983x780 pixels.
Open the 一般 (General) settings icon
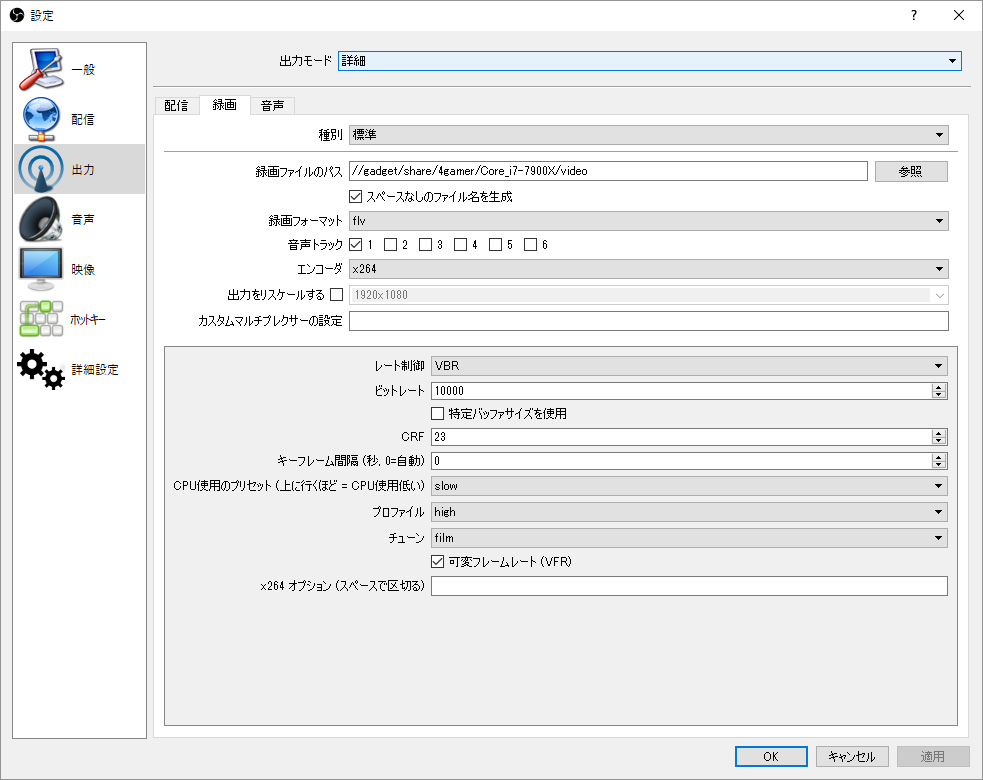click(x=41, y=69)
